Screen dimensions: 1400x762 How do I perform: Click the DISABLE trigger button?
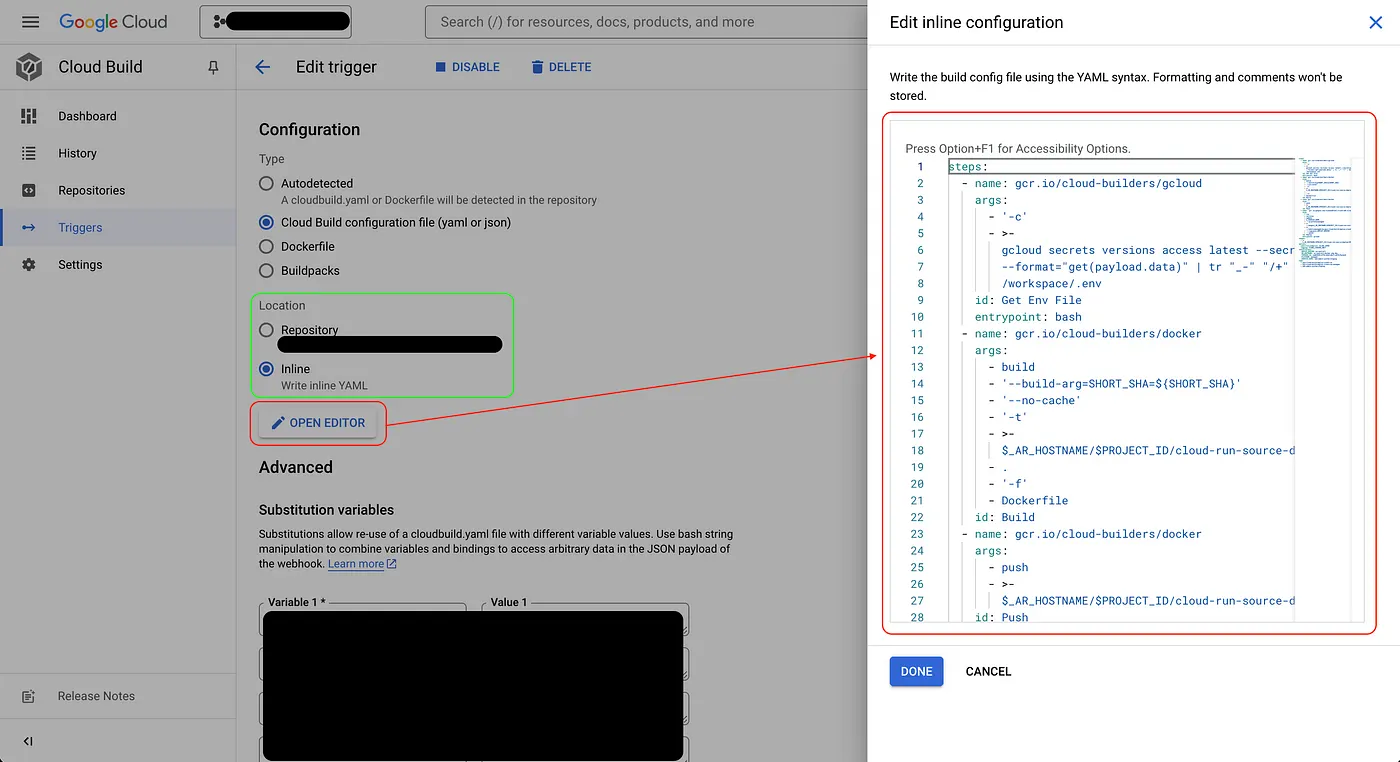point(467,67)
